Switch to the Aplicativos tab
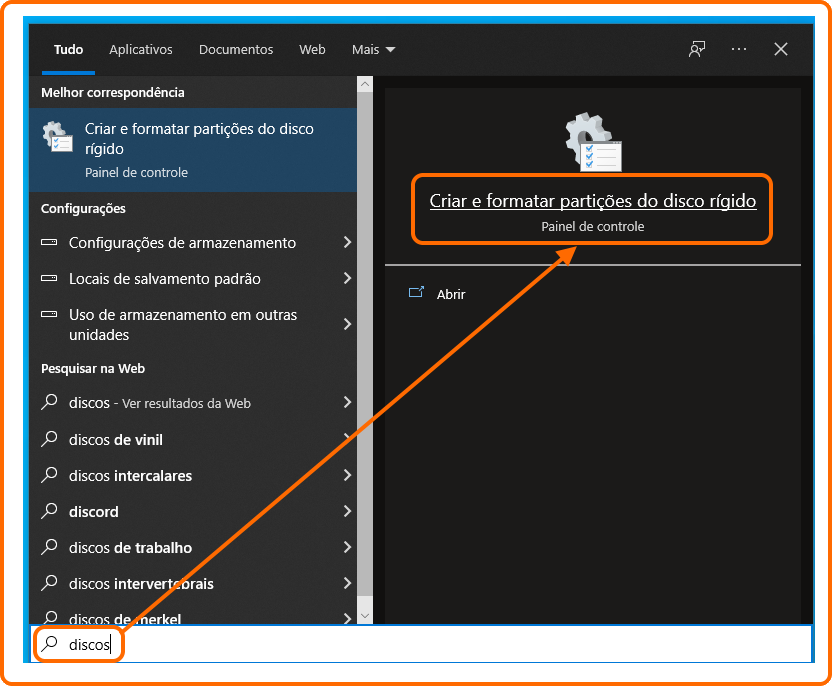 pos(141,49)
